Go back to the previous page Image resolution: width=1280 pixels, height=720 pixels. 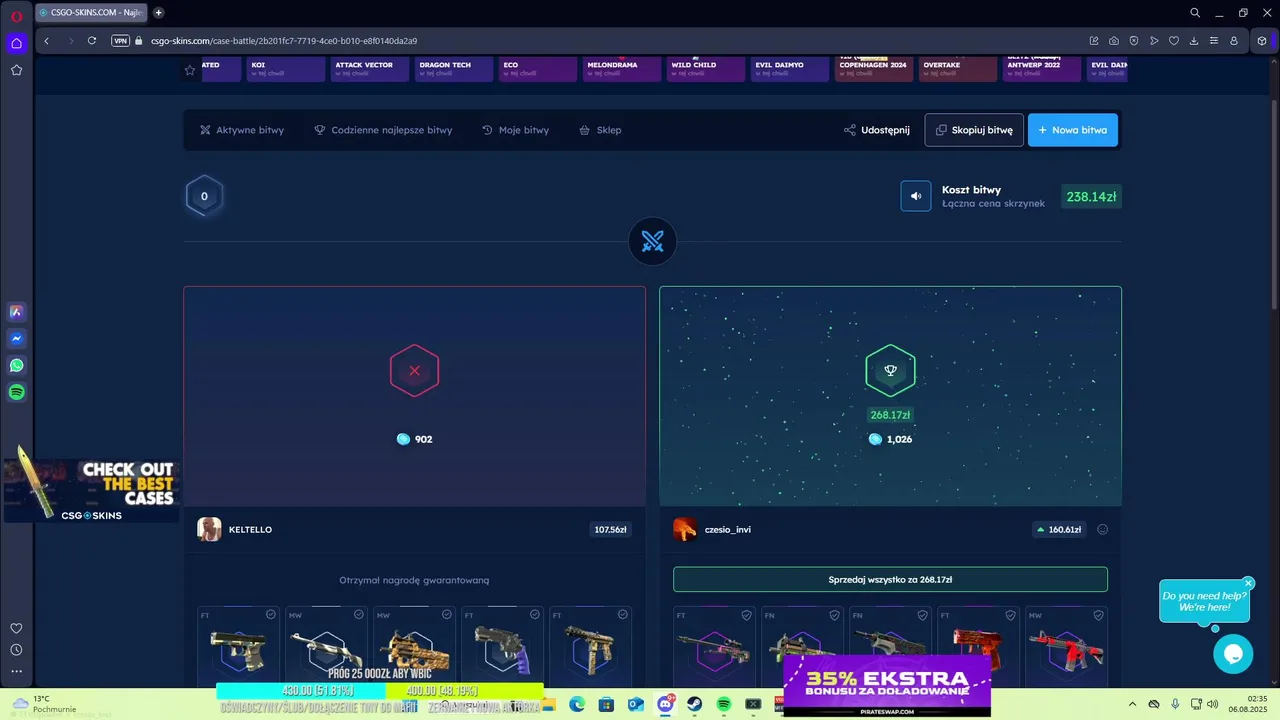coord(47,41)
